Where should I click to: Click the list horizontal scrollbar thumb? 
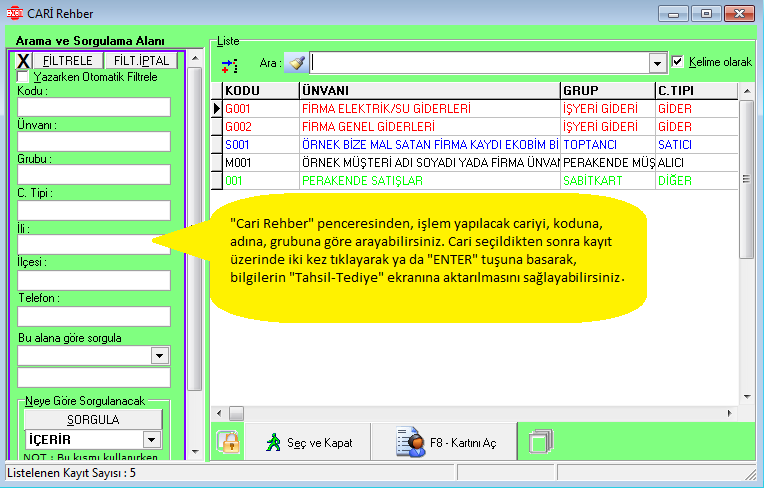(x=236, y=413)
